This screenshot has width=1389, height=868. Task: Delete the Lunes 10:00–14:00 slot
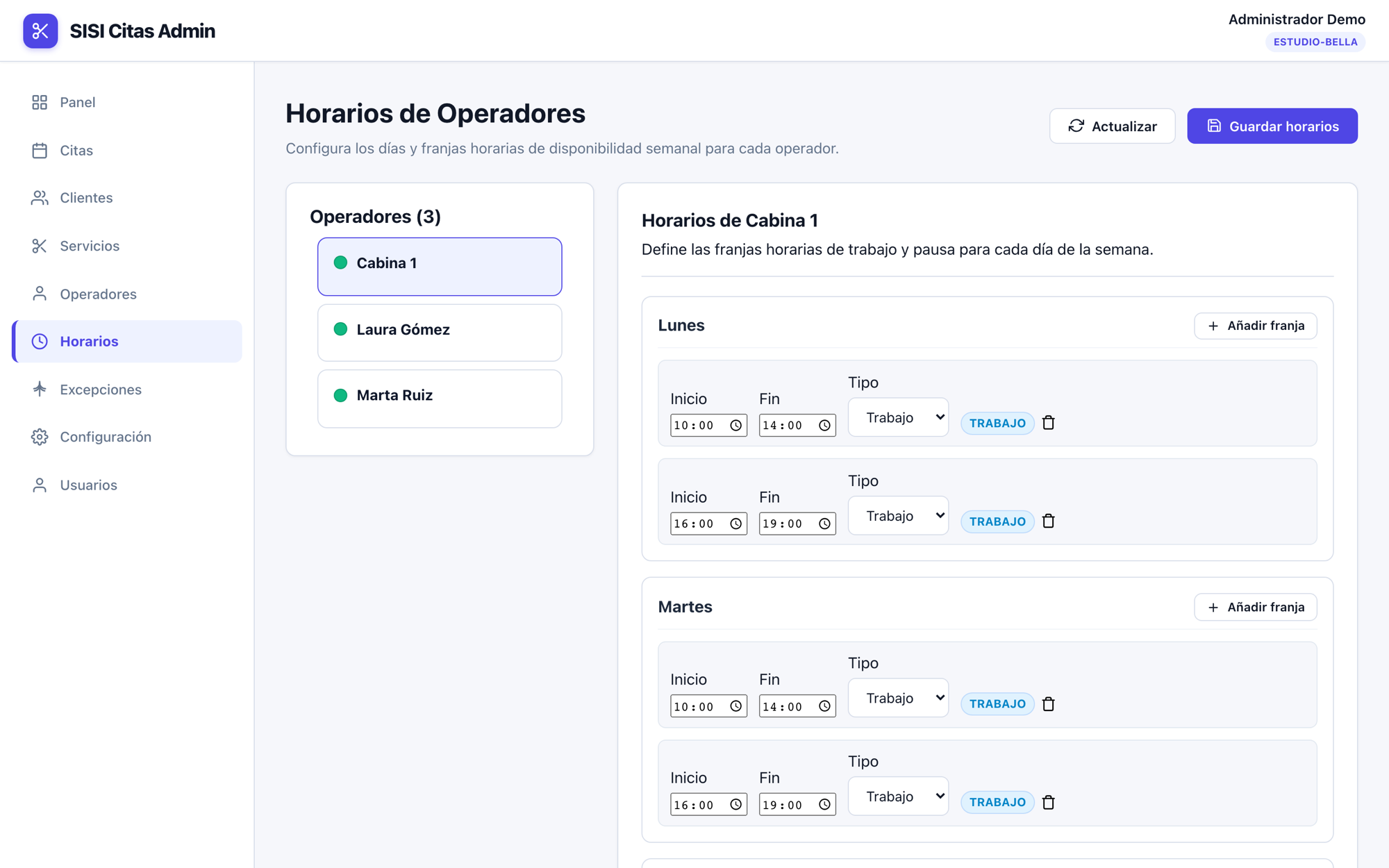(x=1049, y=423)
